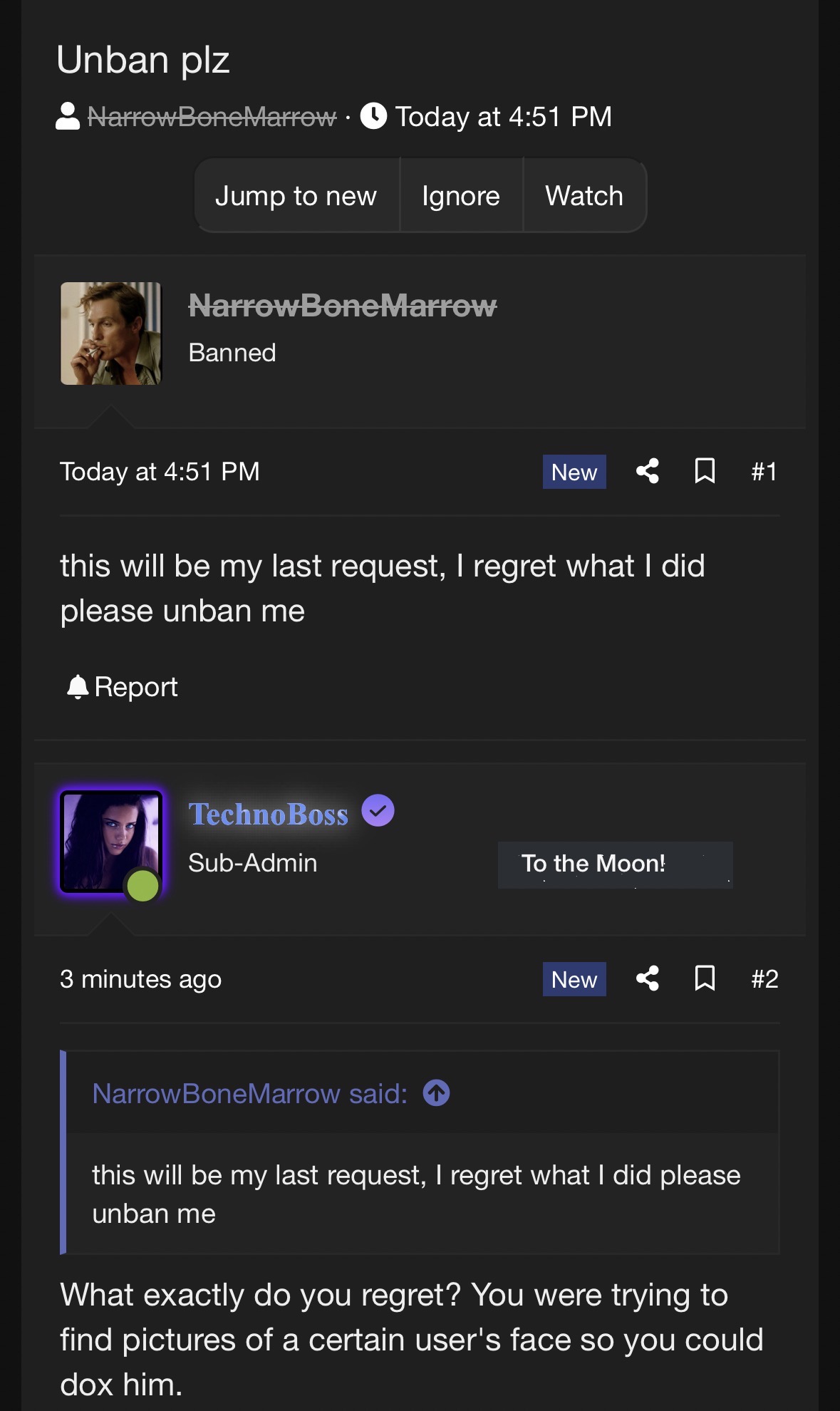Share the first post by NarrowBoneMarrow

pos(647,471)
